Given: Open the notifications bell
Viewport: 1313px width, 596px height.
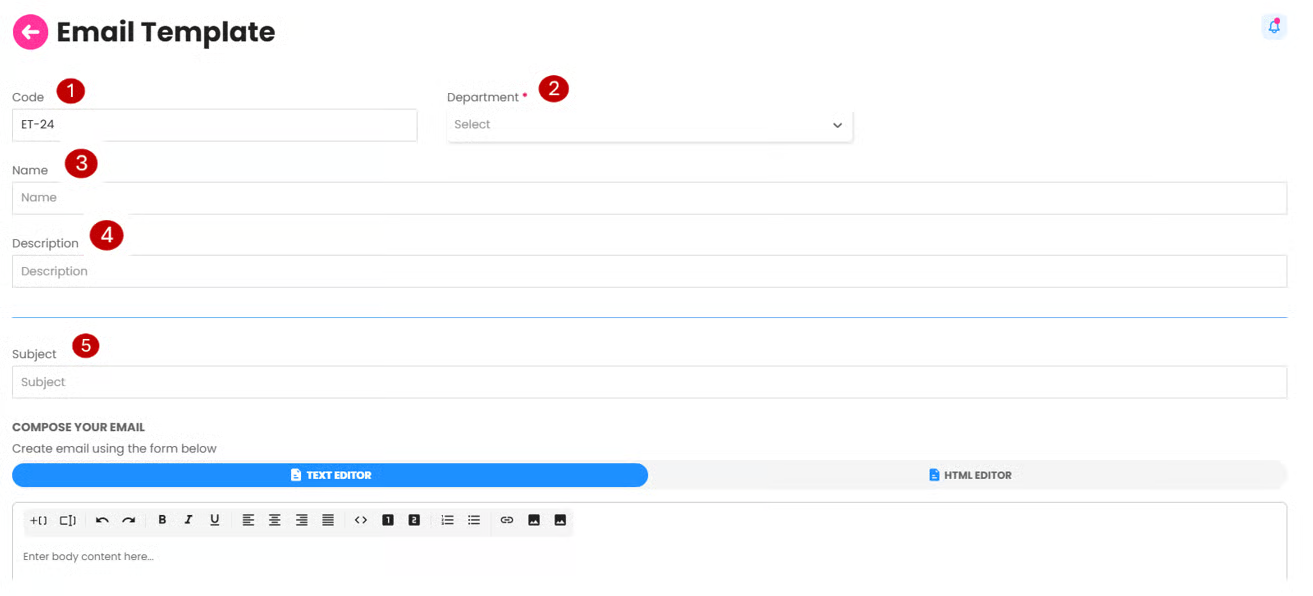Looking at the screenshot, I should [x=1273, y=27].
